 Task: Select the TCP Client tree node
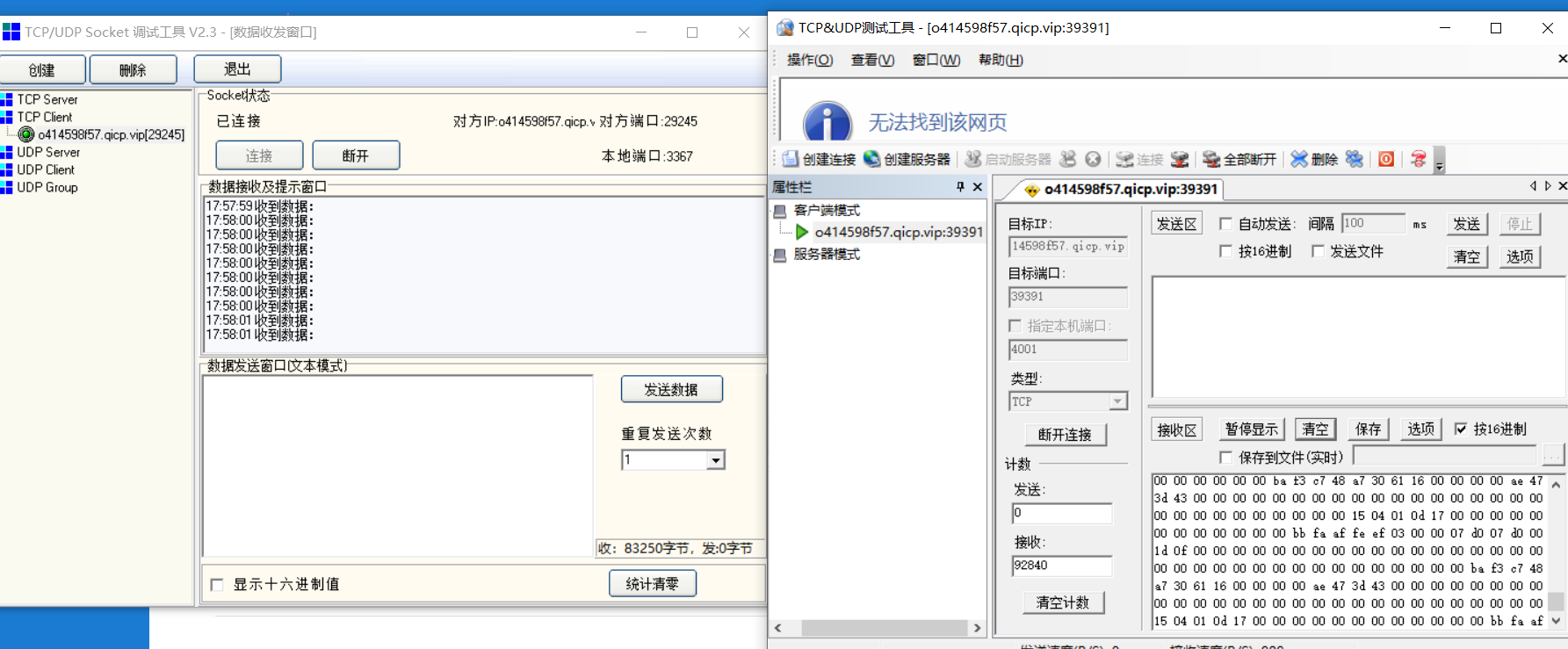coord(45,117)
